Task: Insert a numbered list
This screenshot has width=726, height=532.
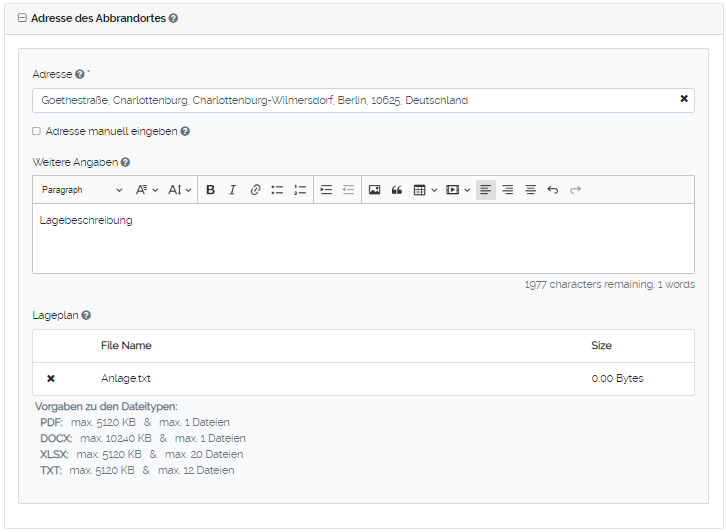Action: point(300,190)
